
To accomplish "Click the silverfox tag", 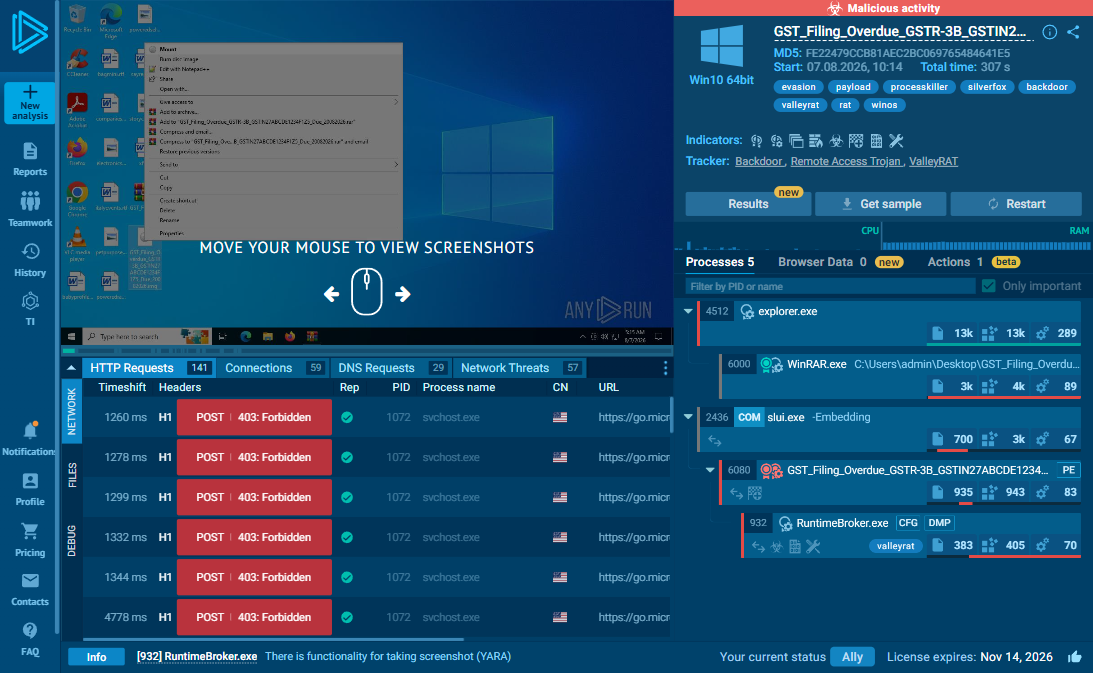I will (986, 86).
